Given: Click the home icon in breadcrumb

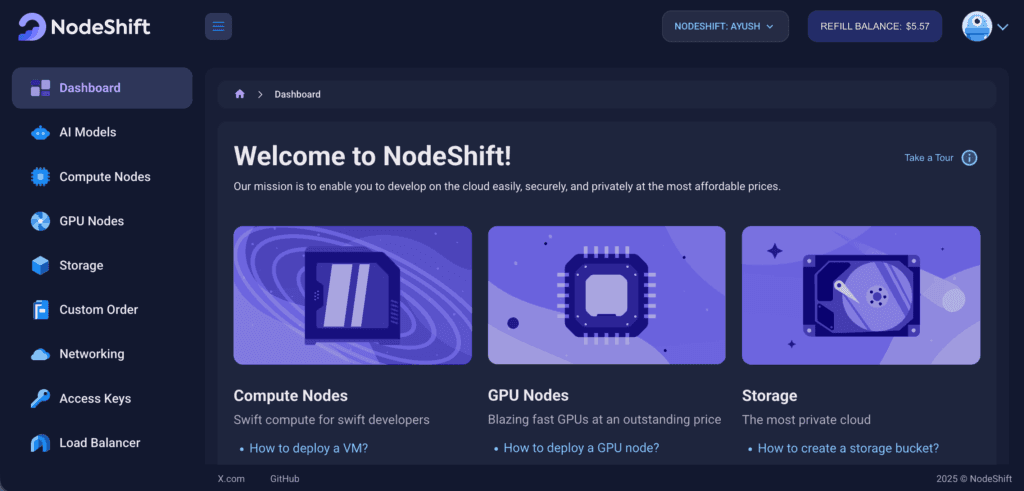Looking at the screenshot, I should [x=240, y=94].
